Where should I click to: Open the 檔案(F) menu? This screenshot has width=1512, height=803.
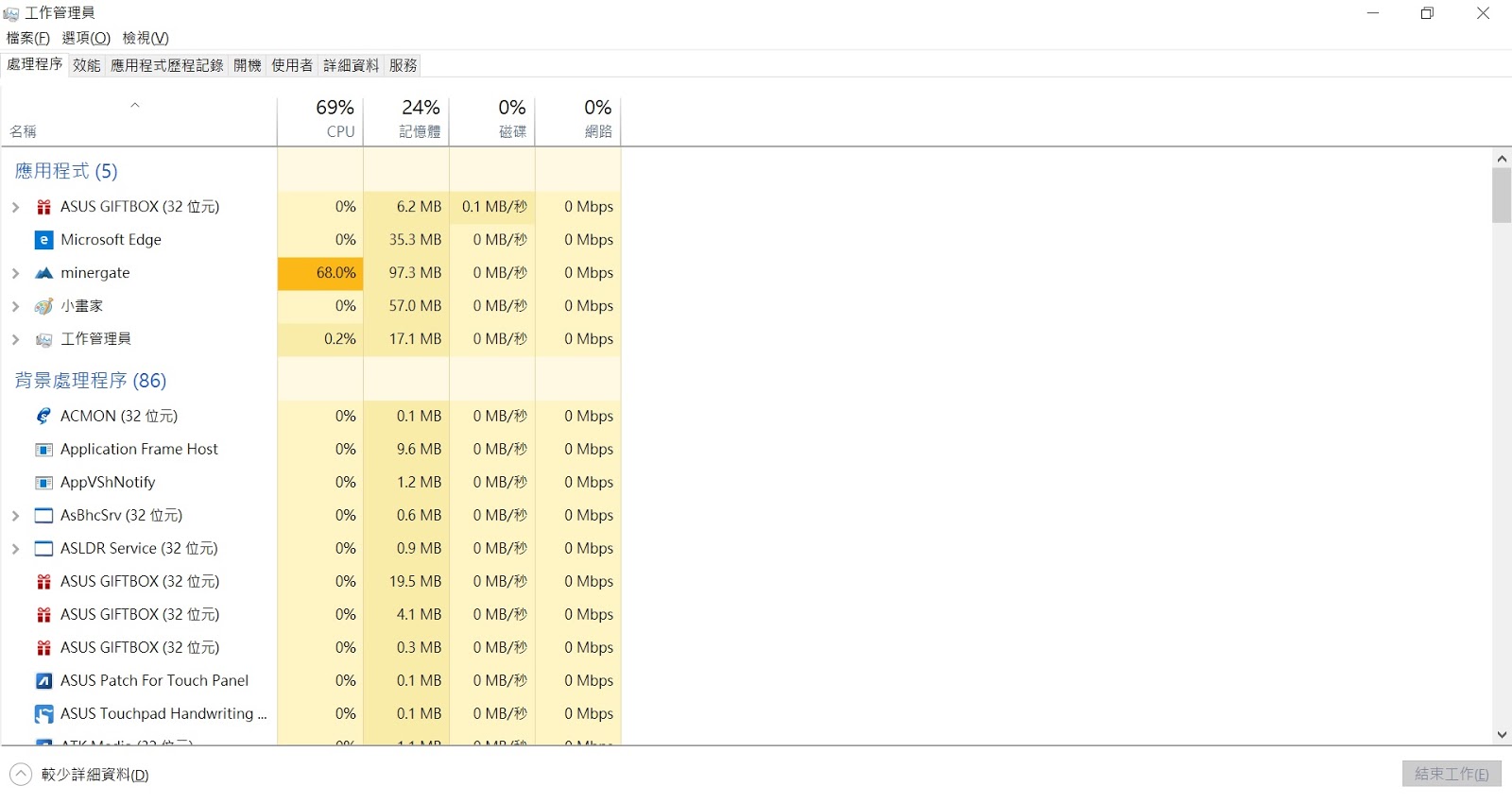pyautogui.click(x=28, y=38)
